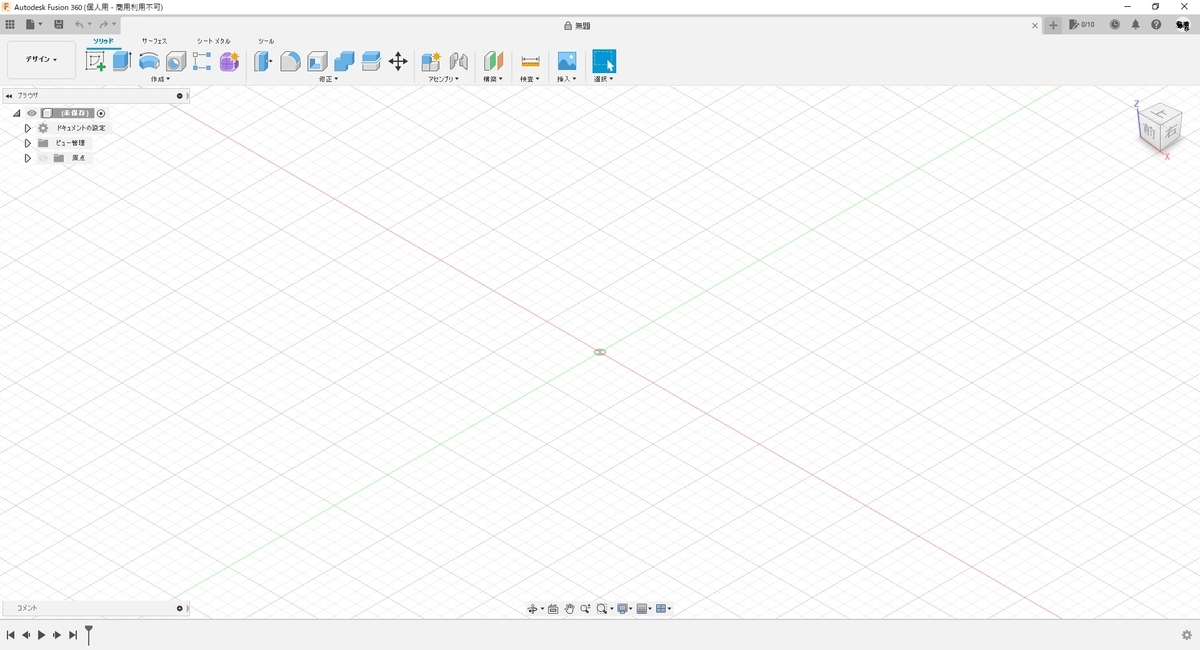The image size is (1200, 650).
Task: Expand the 修正 dropdown menu
Action: (x=328, y=79)
